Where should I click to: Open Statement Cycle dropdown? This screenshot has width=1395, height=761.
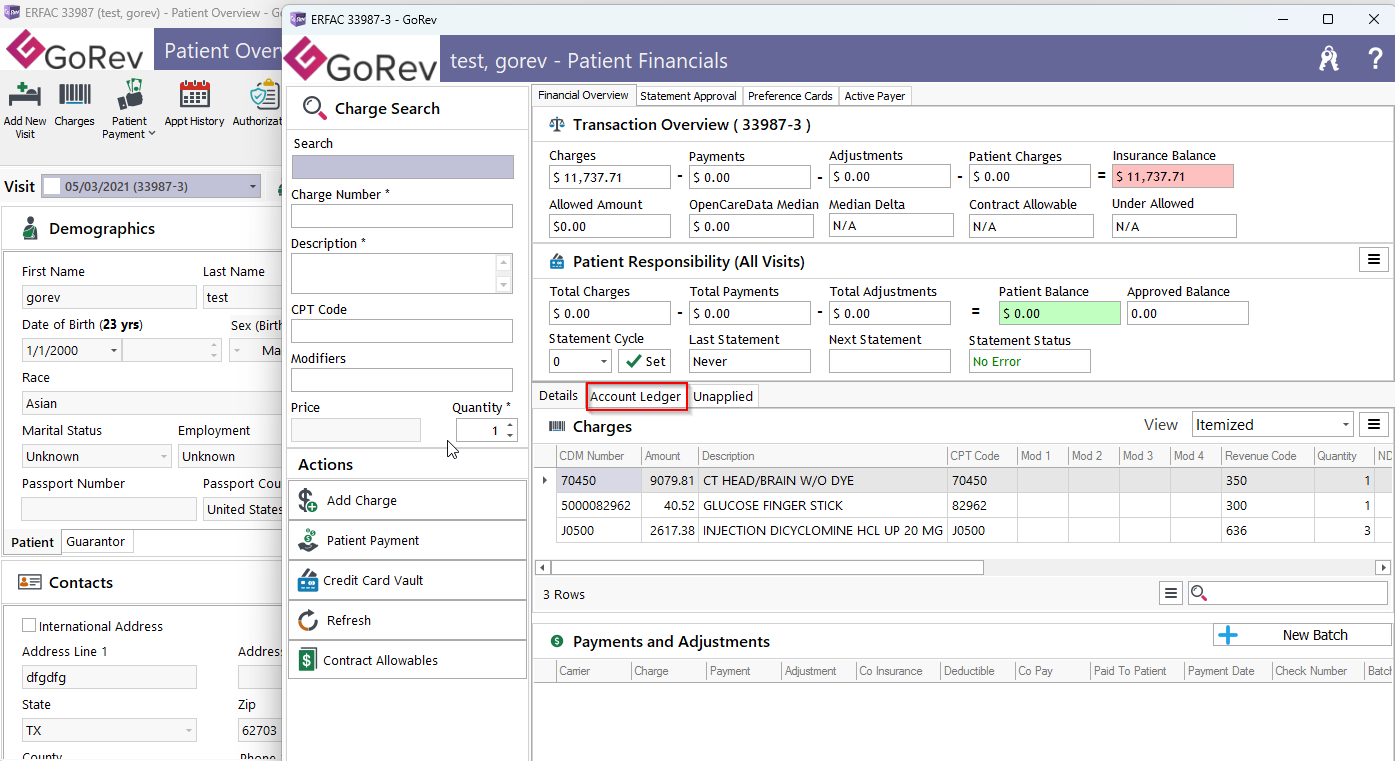[x=603, y=361]
